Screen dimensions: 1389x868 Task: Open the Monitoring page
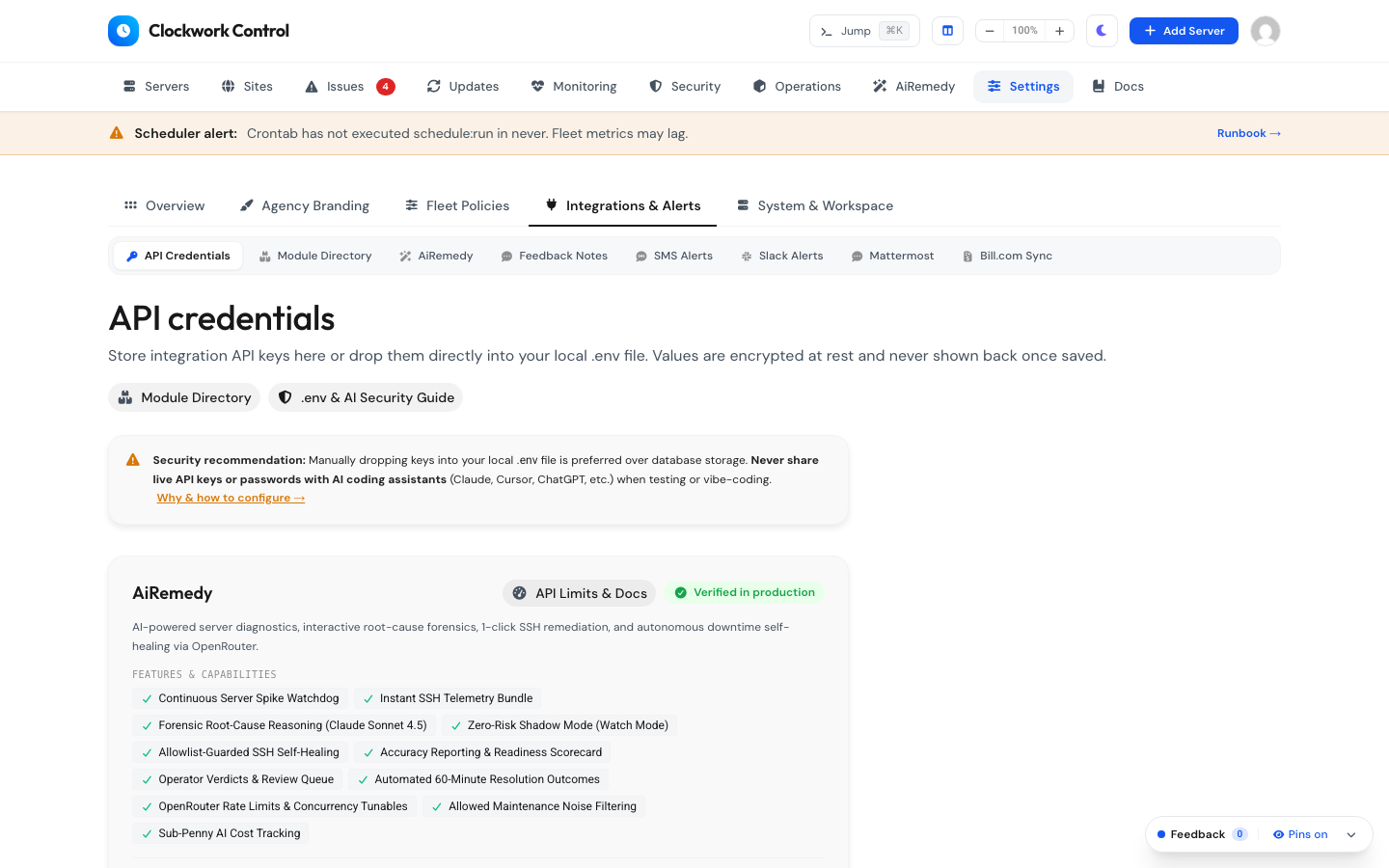pos(574,87)
